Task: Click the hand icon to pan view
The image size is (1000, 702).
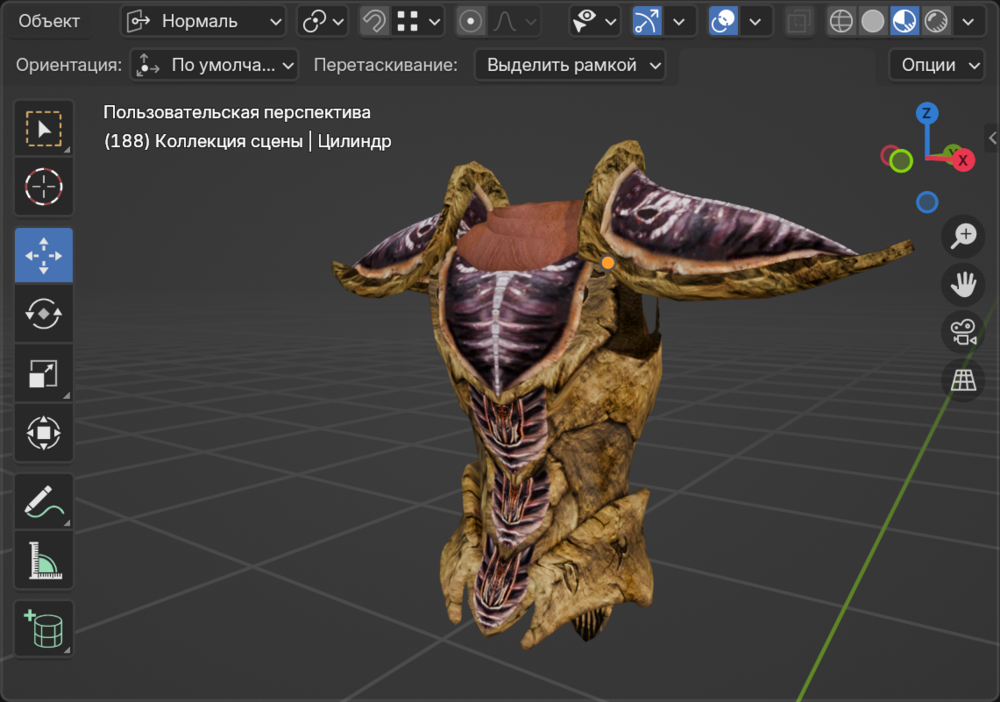Action: [x=964, y=284]
